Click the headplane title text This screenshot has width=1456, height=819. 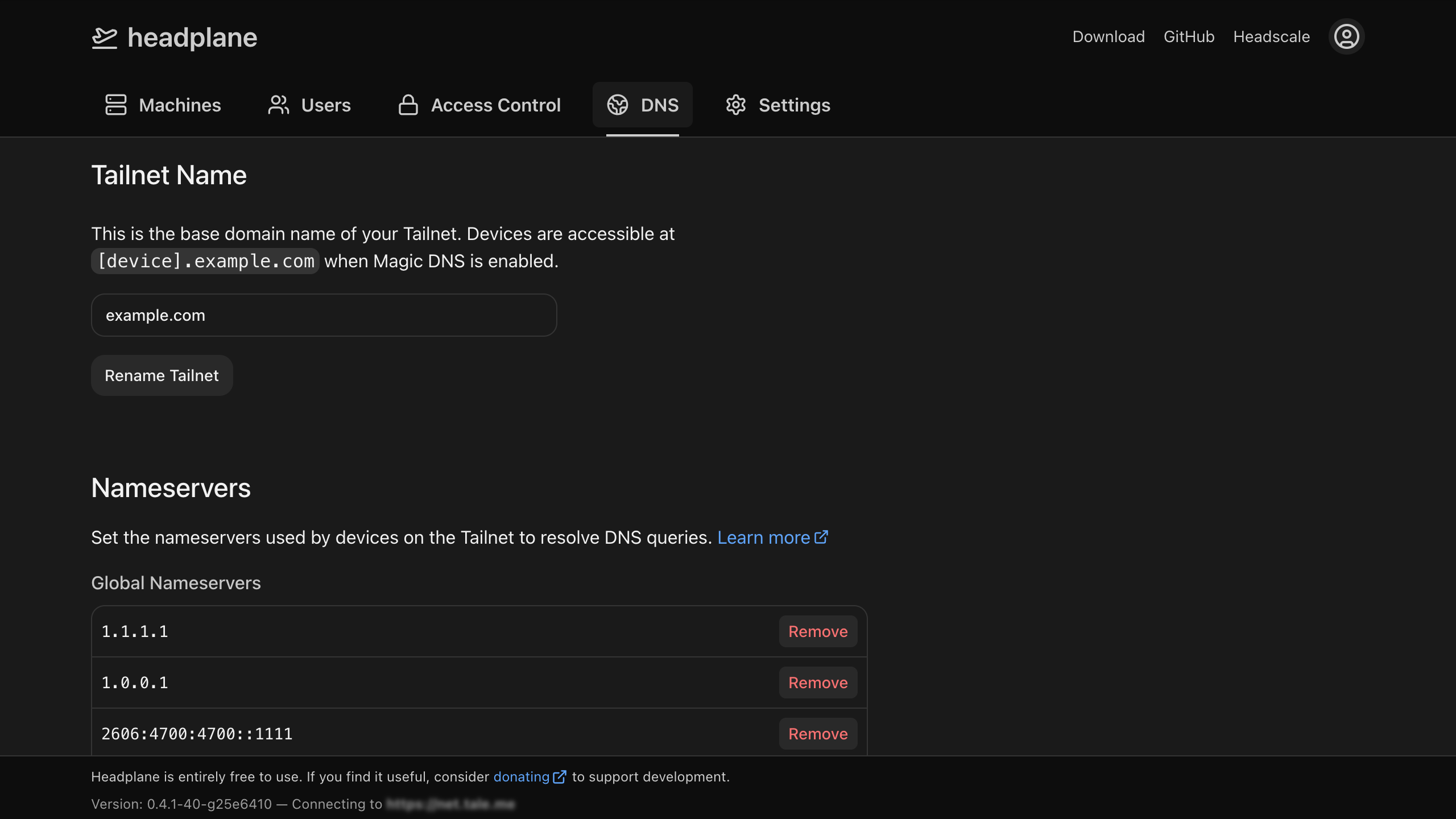tap(193, 38)
